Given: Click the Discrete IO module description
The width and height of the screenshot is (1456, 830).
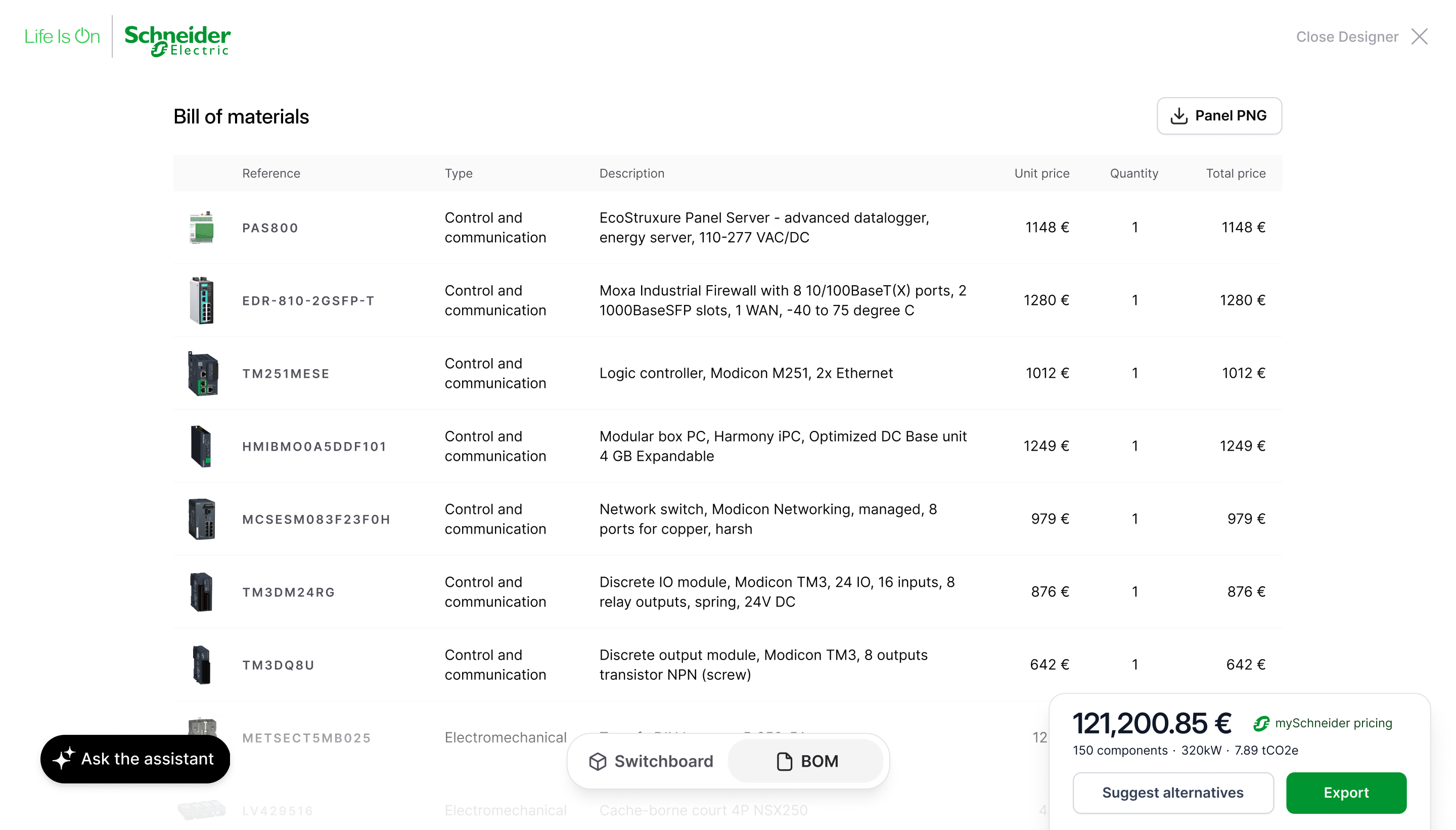Looking at the screenshot, I should click(777, 592).
